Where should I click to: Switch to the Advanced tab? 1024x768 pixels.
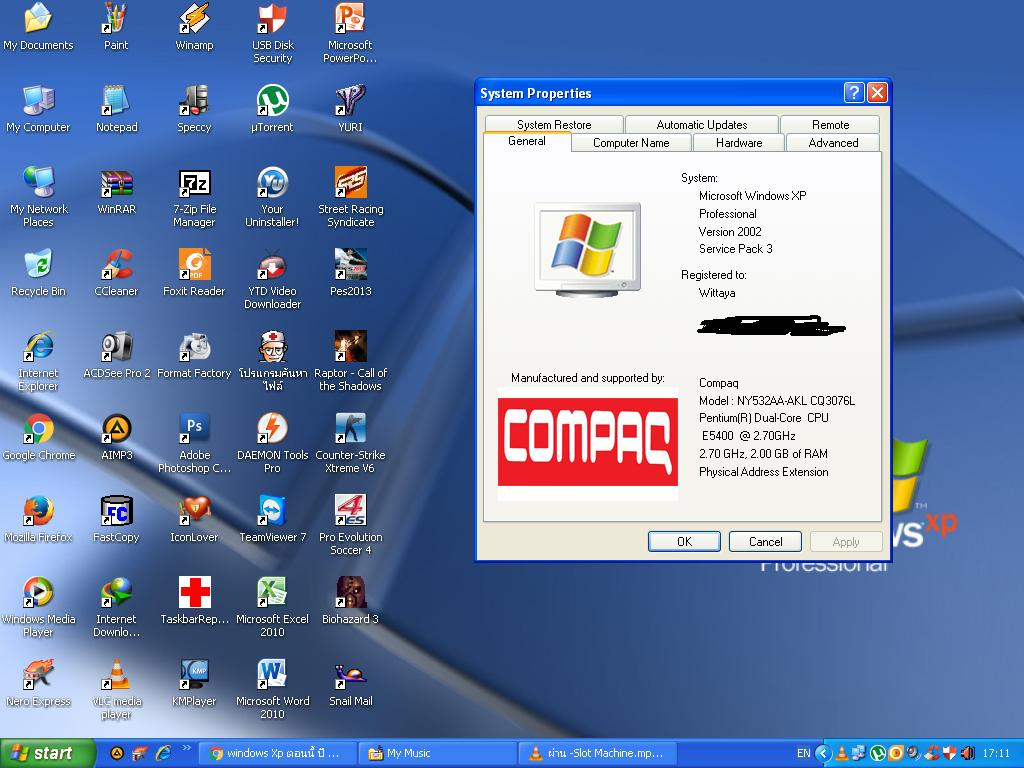click(x=833, y=143)
